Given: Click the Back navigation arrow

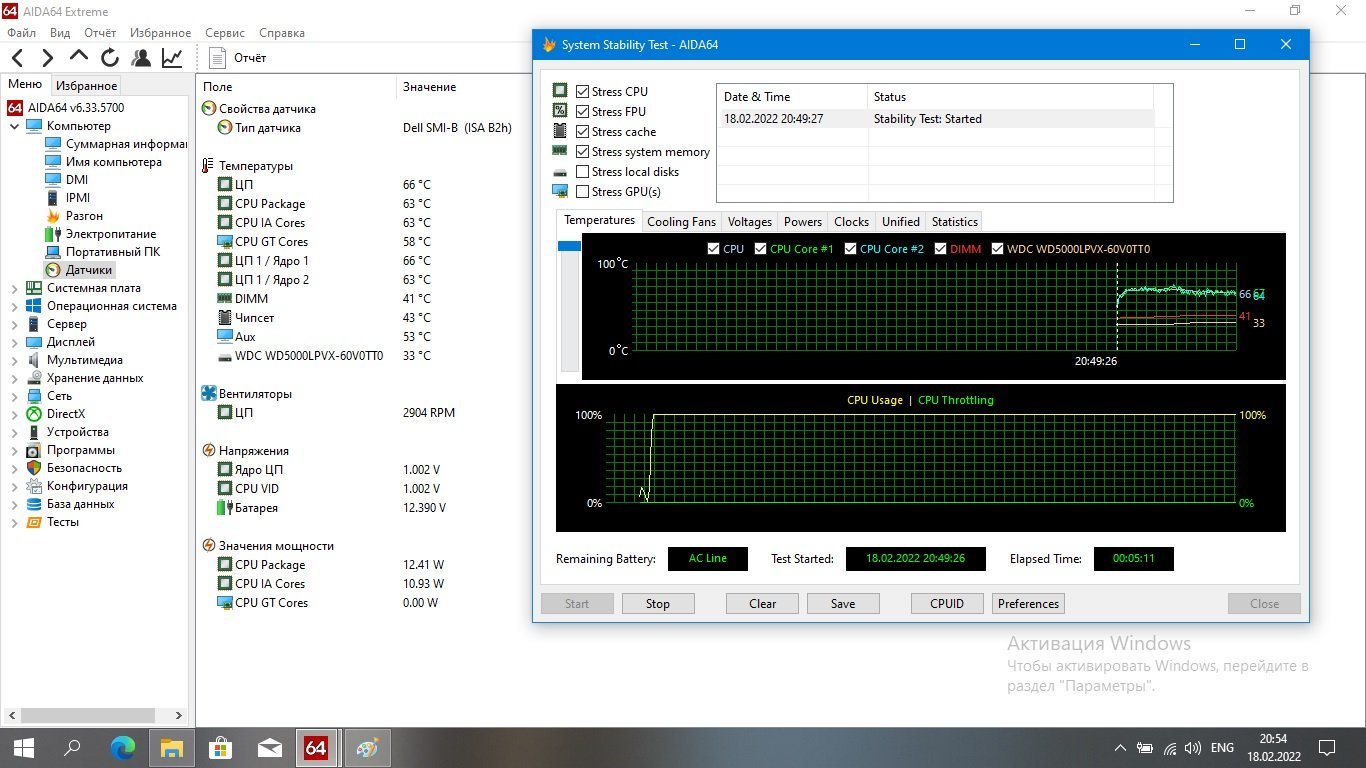Looking at the screenshot, I should click(x=18, y=58).
